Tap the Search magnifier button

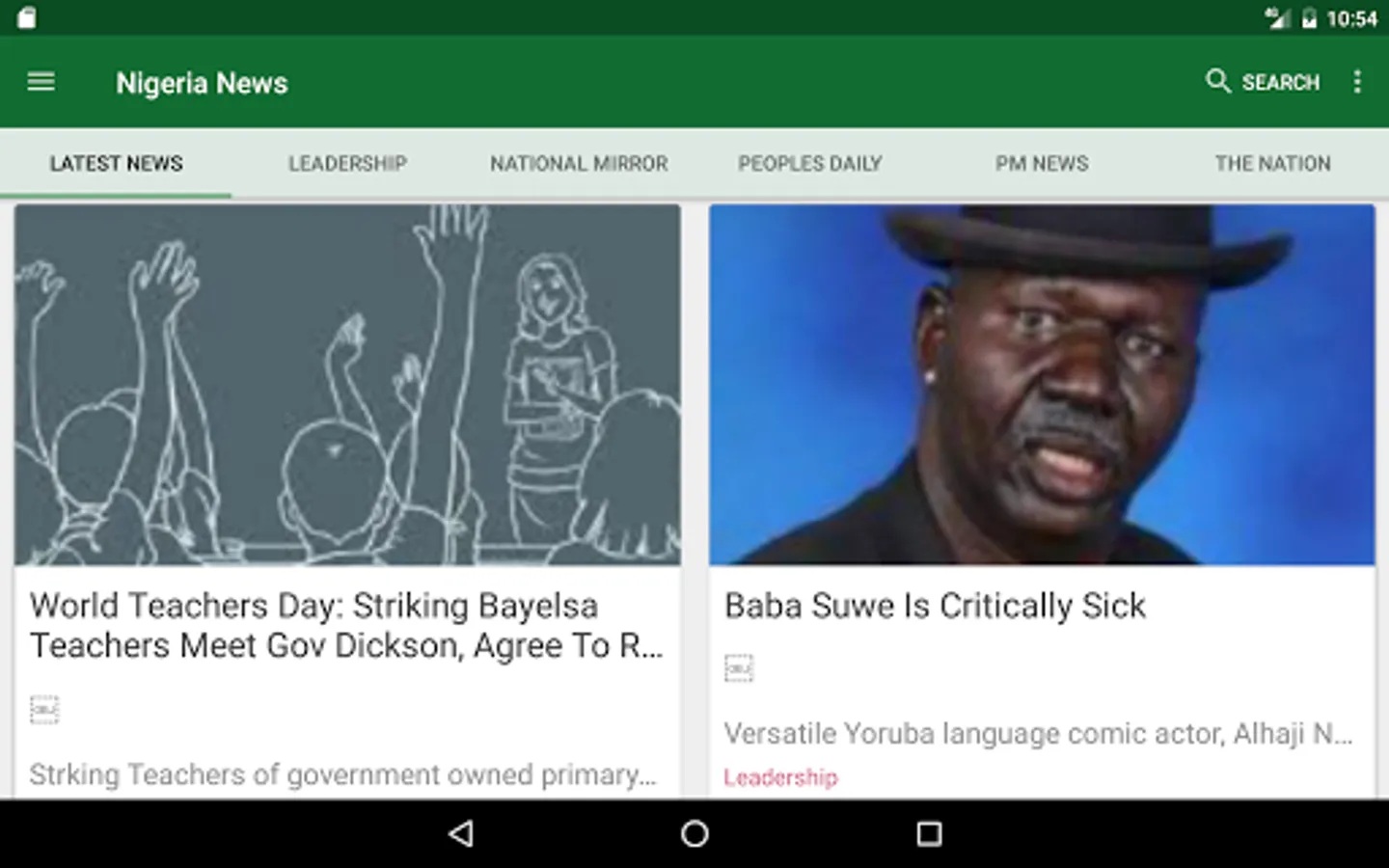coord(1263,82)
